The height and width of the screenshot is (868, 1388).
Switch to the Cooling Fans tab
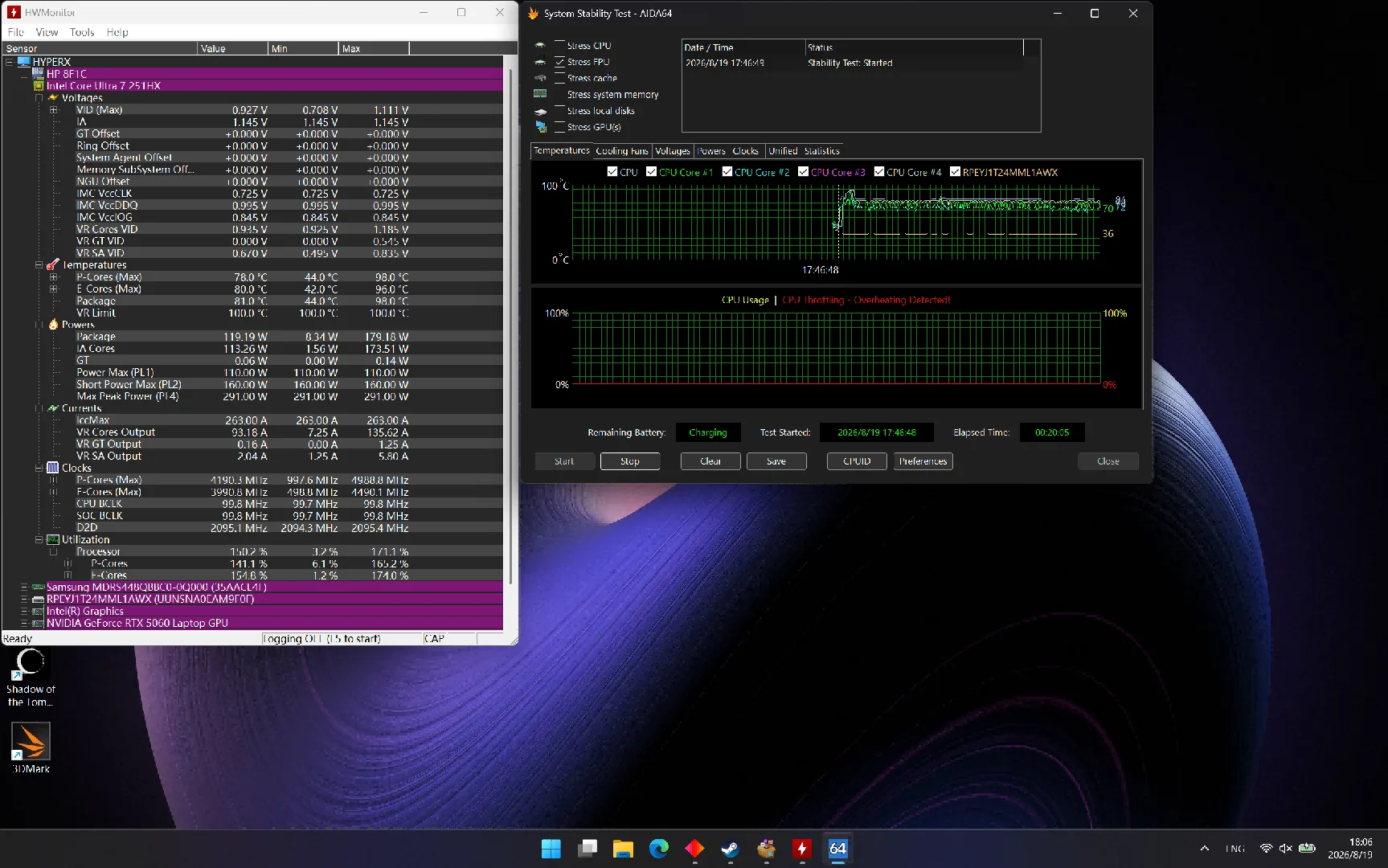tap(622, 151)
